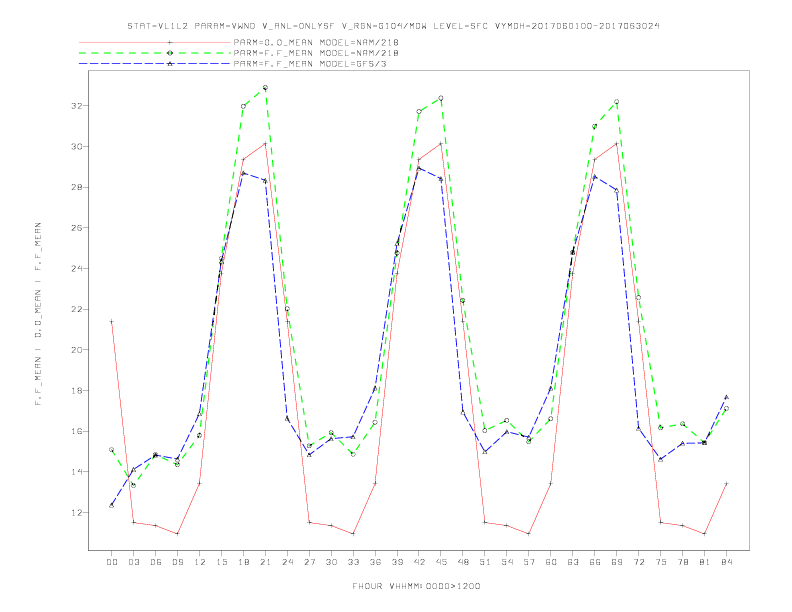Click green circle peak marker at hour 45
Image resolution: width=792 pixels, height=612 pixels.
(x=441, y=98)
